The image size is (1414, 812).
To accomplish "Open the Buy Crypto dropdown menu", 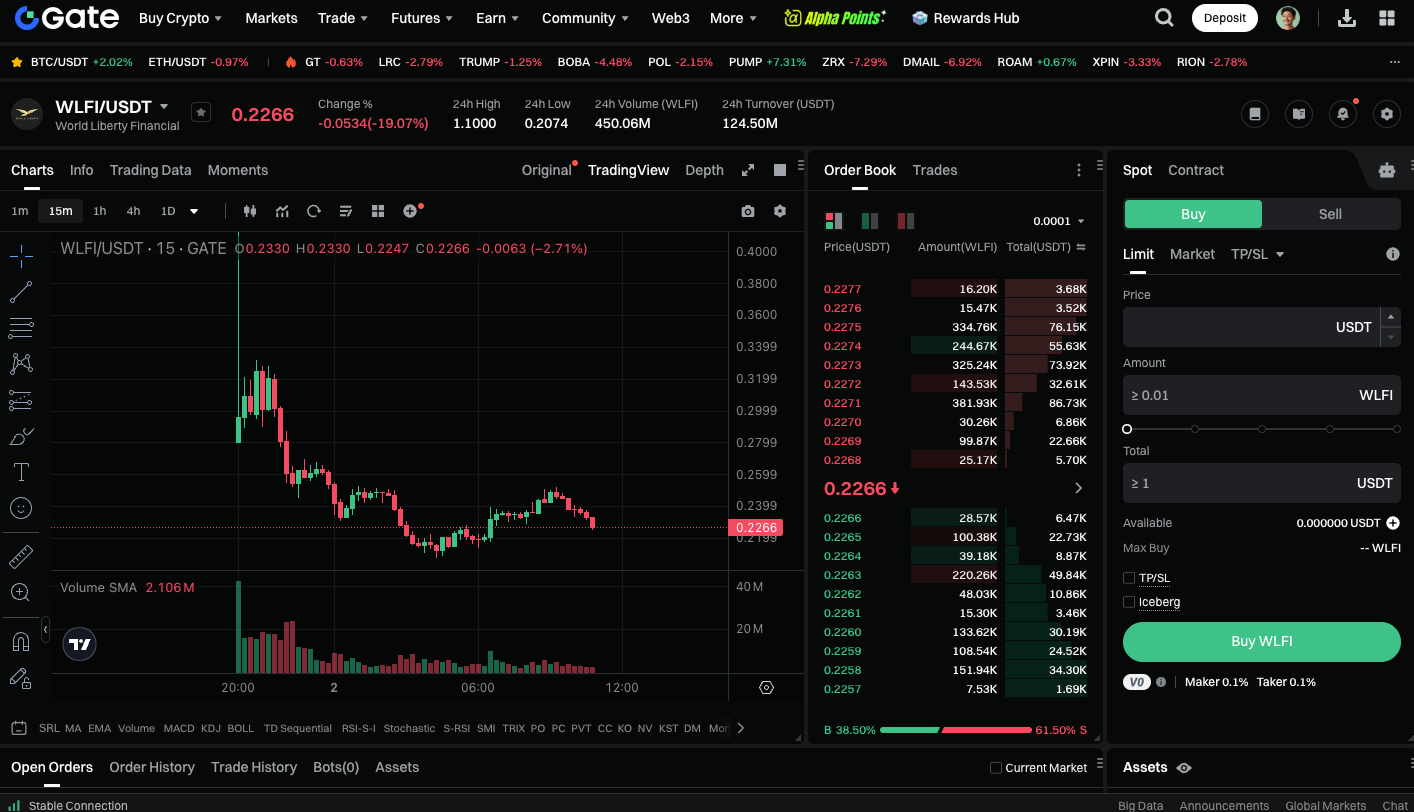I will pyautogui.click(x=180, y=18).
